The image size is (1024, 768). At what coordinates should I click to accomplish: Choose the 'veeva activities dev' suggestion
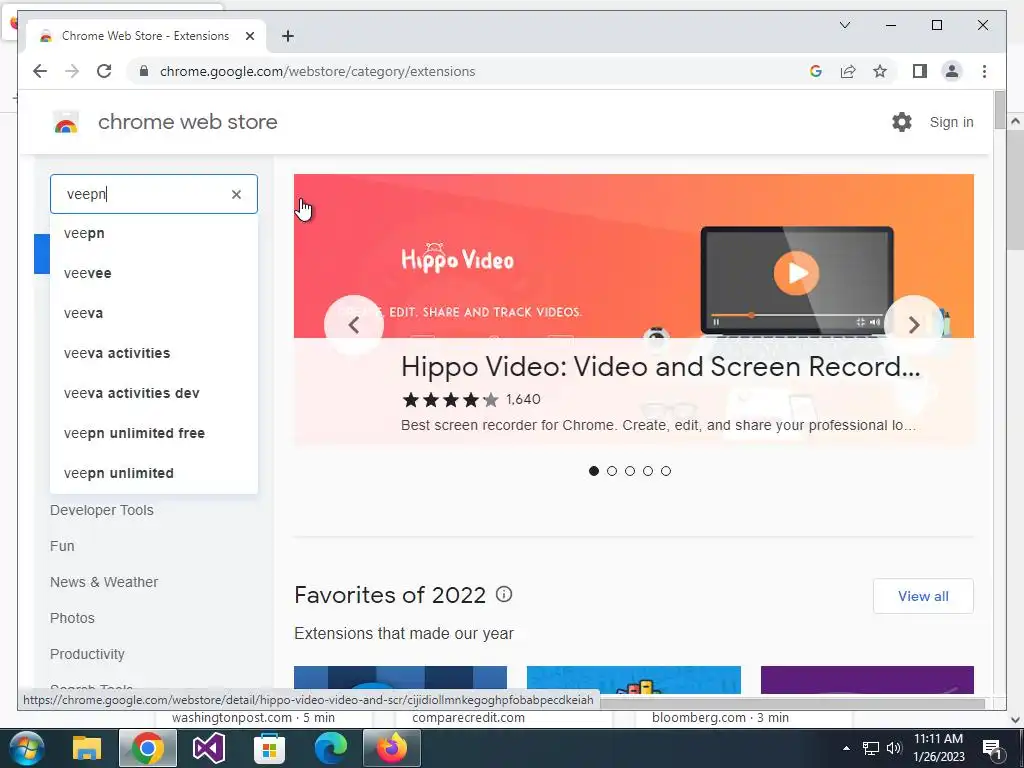coord(154,393)
